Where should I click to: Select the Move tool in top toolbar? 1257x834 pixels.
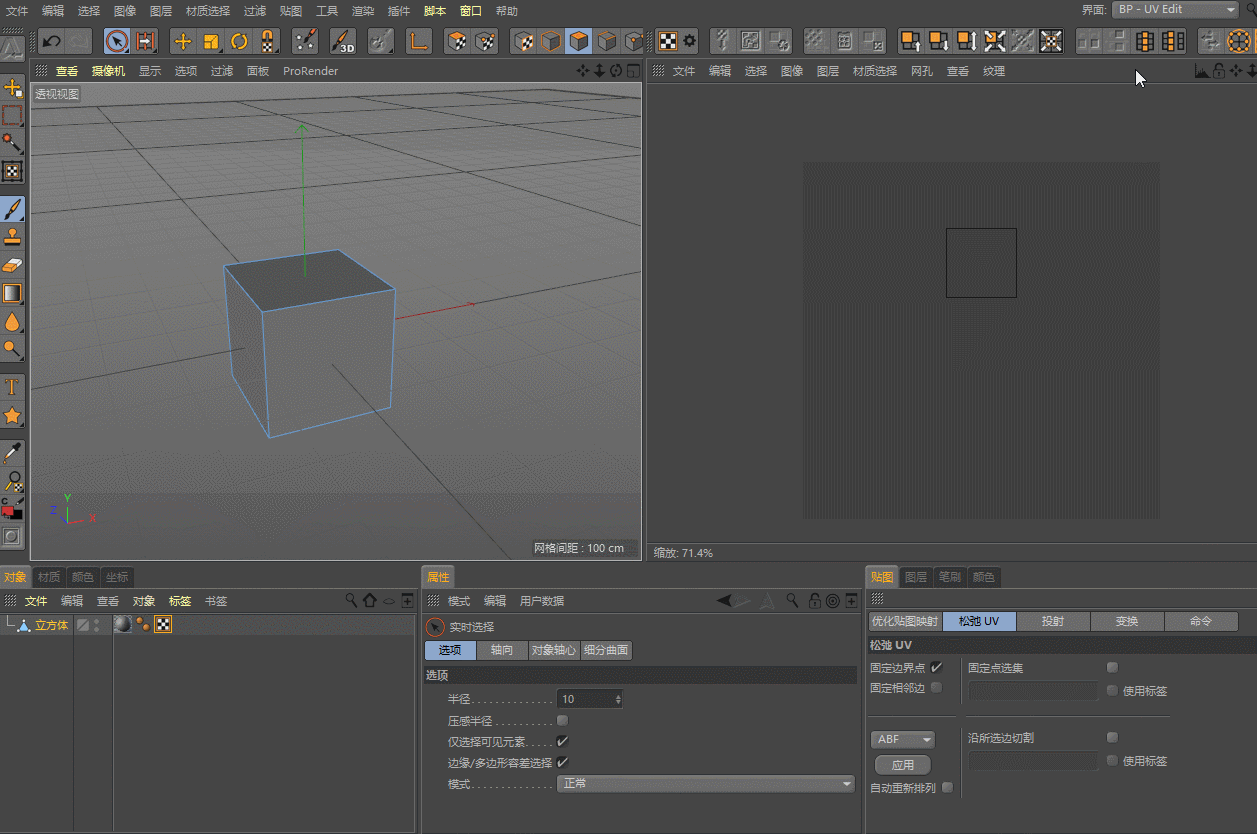click(x=183, y=41)
